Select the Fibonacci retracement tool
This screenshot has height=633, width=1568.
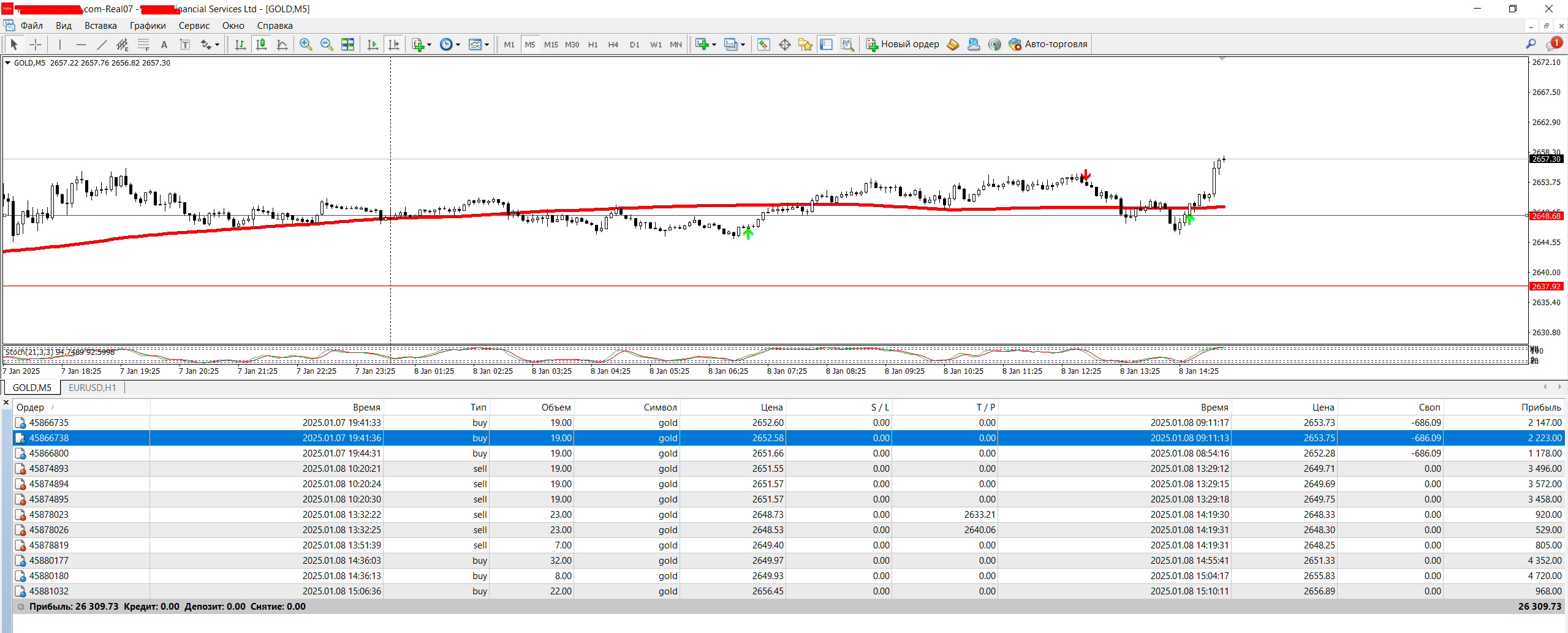(143, 44)
